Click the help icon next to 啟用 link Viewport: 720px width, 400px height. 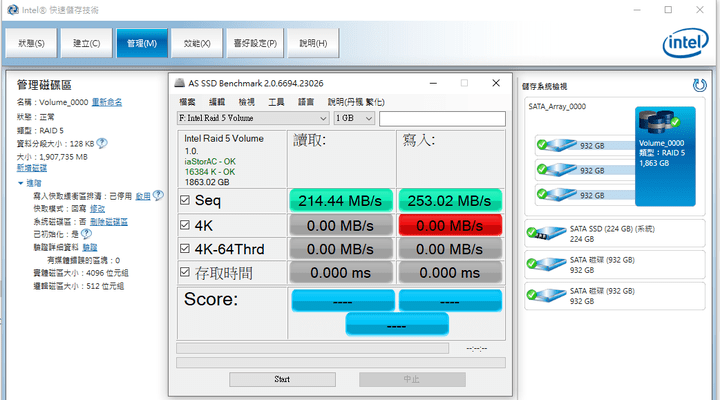coord(158,196)
